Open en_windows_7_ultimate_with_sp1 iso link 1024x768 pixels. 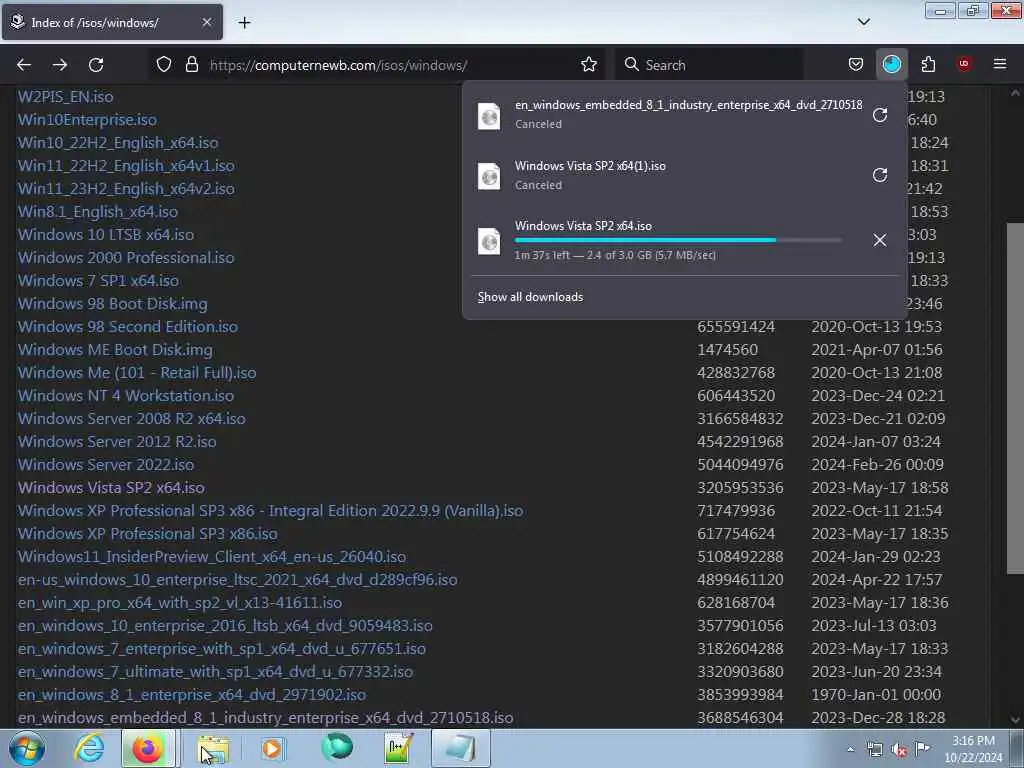pos(215,671)
